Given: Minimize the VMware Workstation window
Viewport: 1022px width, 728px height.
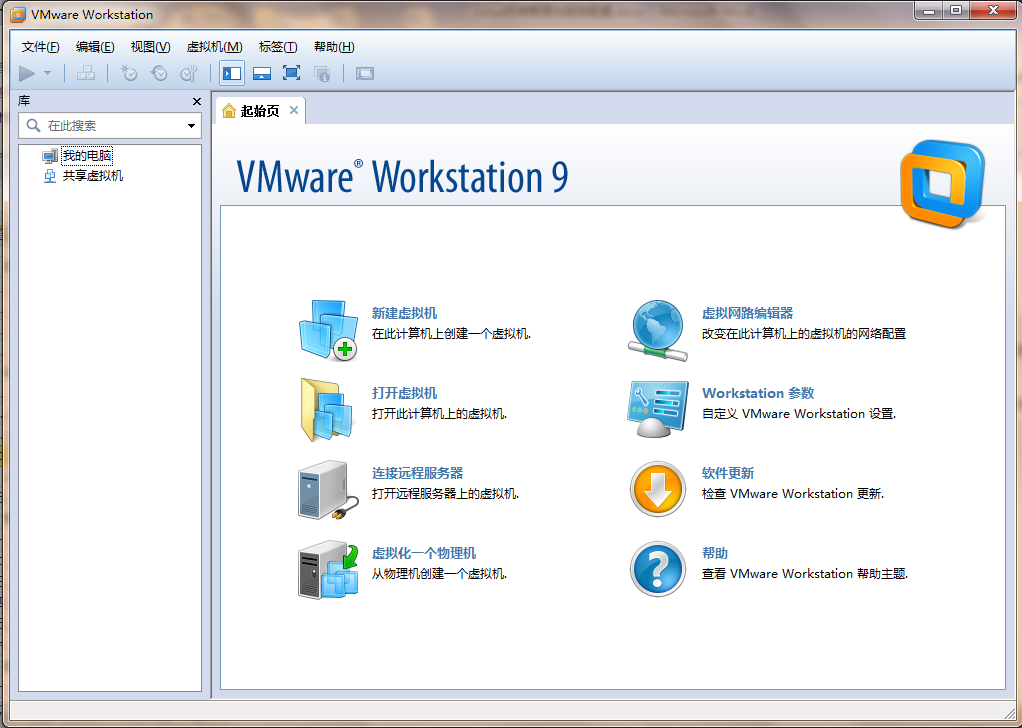Looking at the screenshot, I should [929, 11].
